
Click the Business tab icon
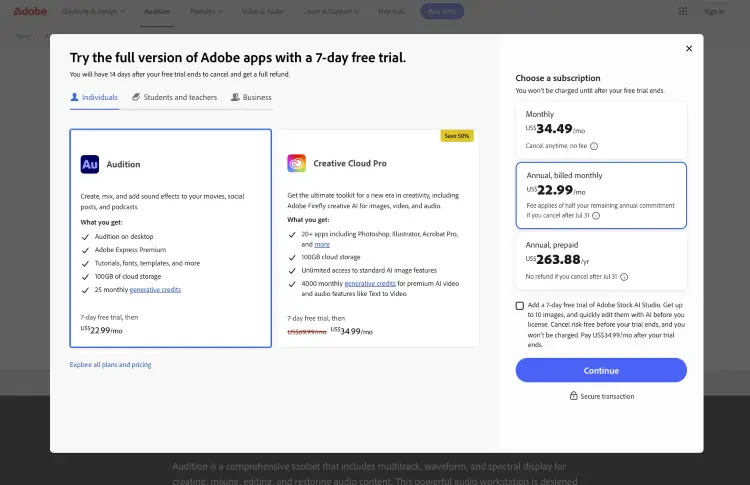click(235, 97)
